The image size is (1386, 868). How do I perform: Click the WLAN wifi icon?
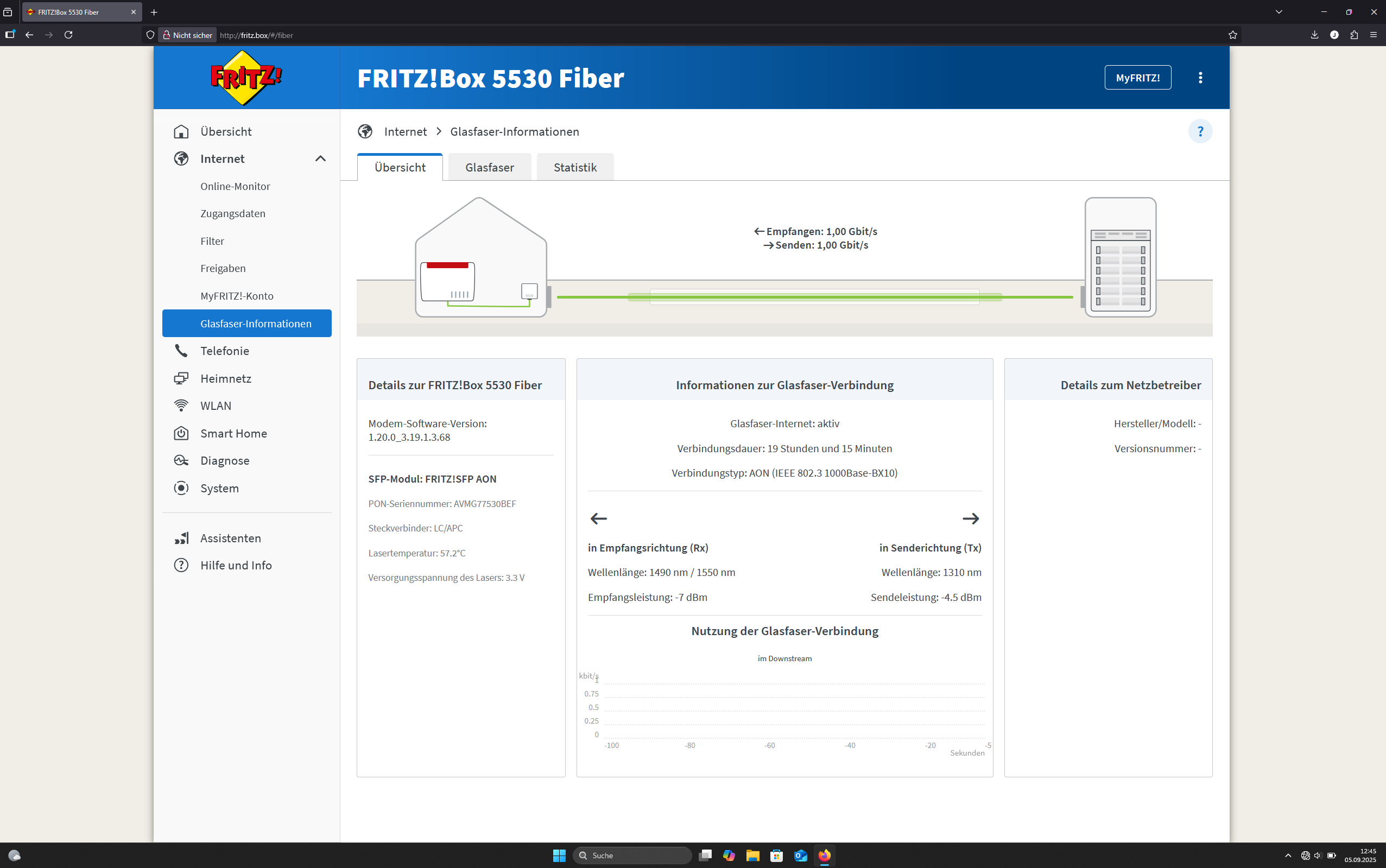[x=181, y=406]
